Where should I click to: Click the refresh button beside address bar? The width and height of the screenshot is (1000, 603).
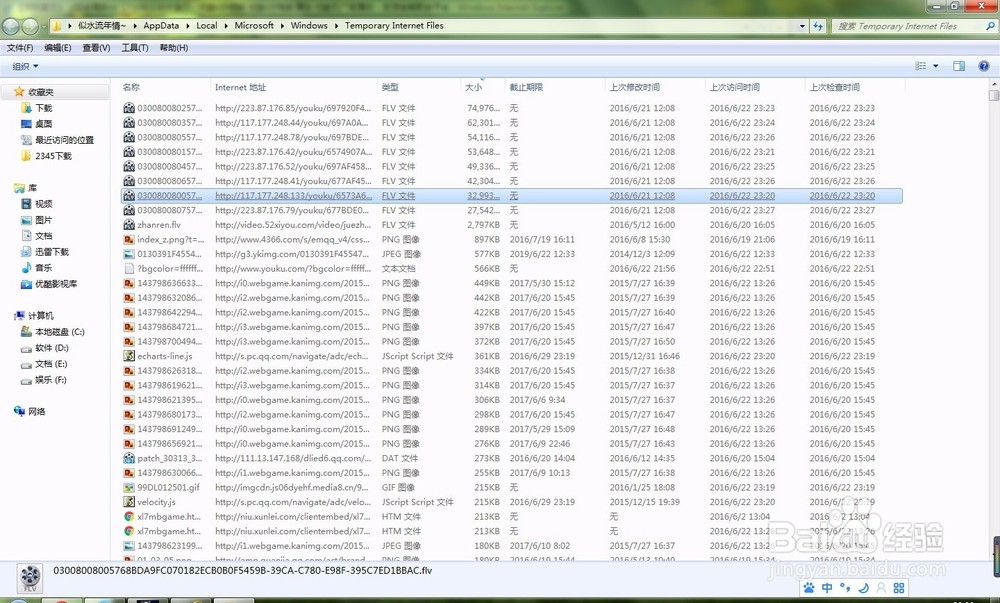[x=818, y=26]
